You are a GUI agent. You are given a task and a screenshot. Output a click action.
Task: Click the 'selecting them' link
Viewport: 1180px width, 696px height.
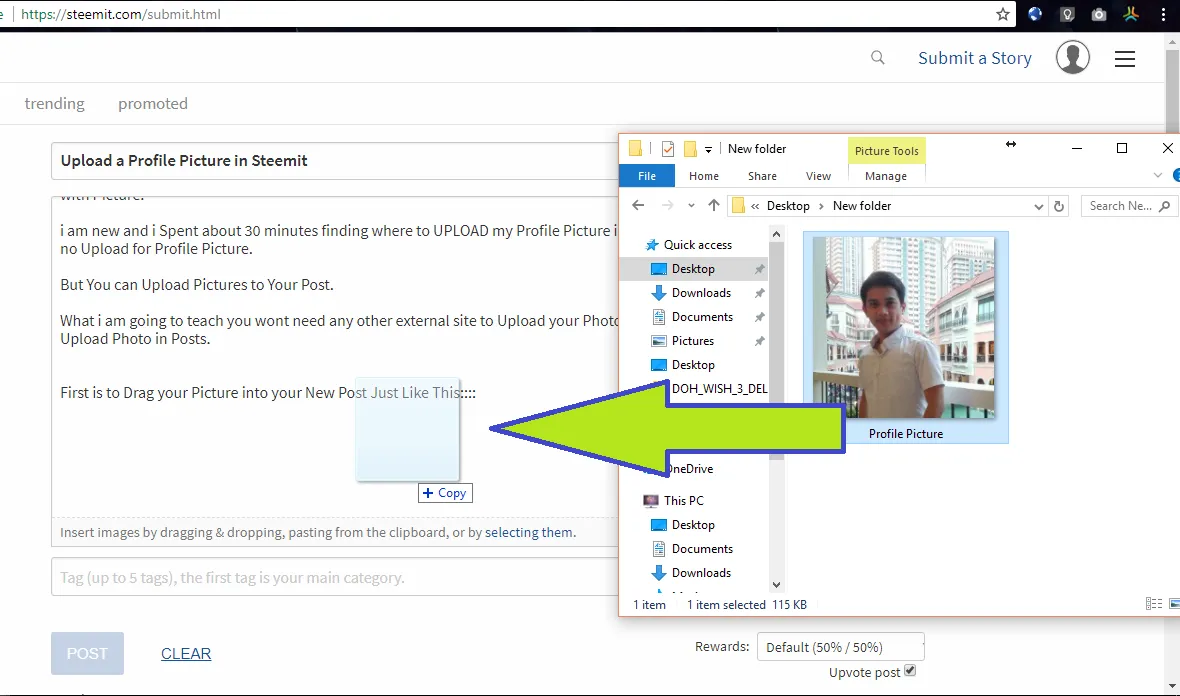529,532
